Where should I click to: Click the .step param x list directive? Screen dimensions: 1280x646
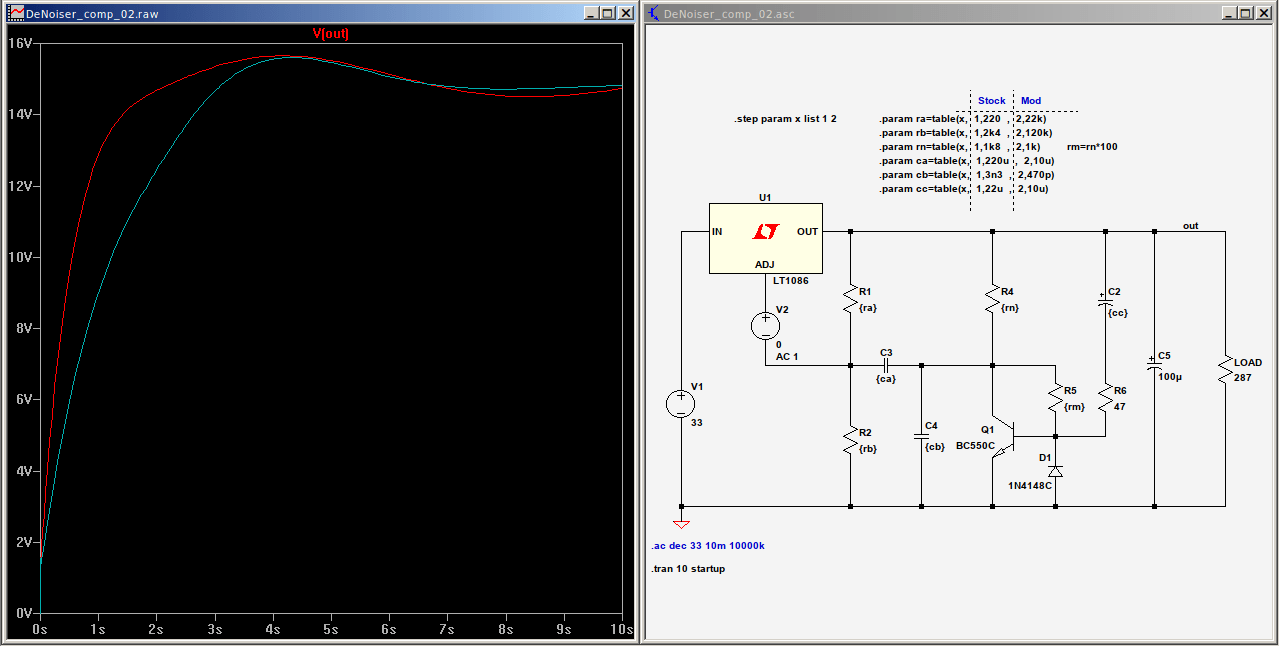tap(785, 119)
